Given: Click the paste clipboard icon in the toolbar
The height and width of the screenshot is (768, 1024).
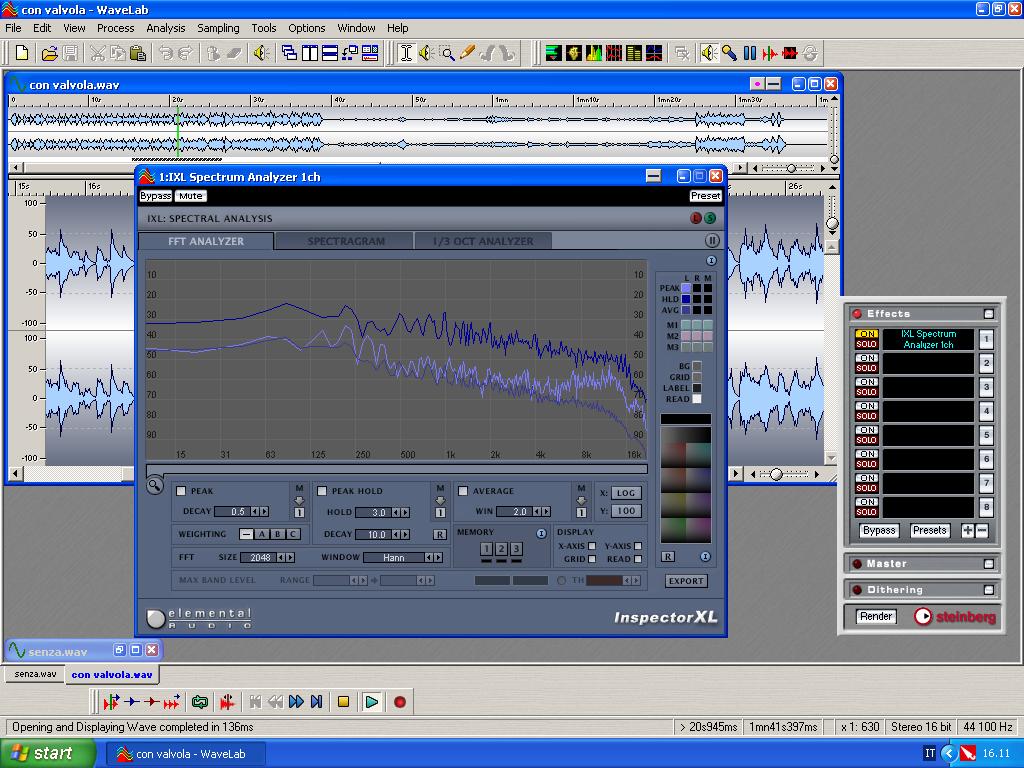Looking at the screenshot, I should pyautogui.click(x=138, y=53).
